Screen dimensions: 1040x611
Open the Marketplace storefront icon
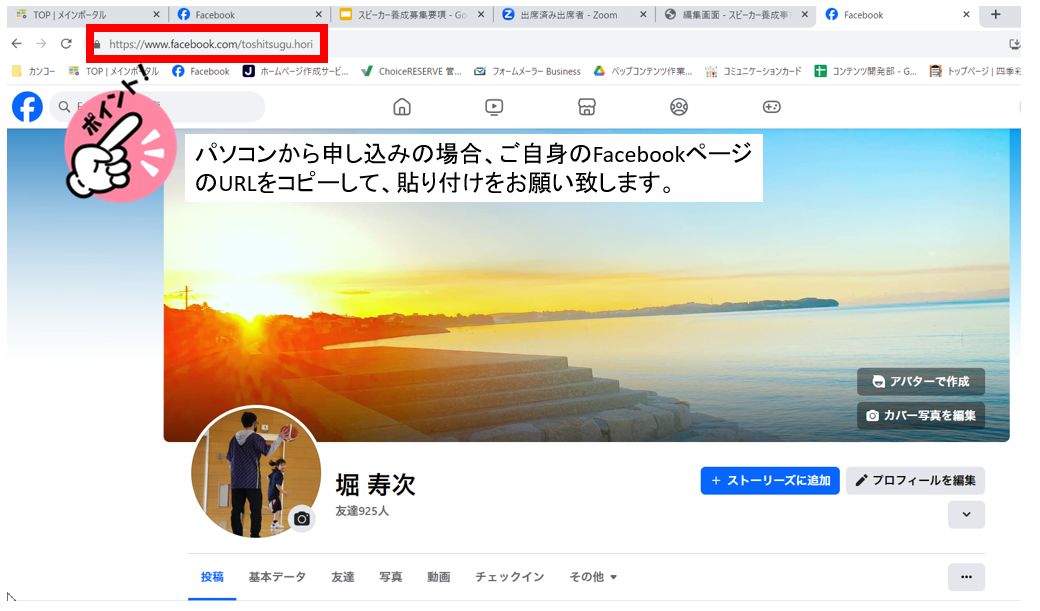tap(587, 107)
